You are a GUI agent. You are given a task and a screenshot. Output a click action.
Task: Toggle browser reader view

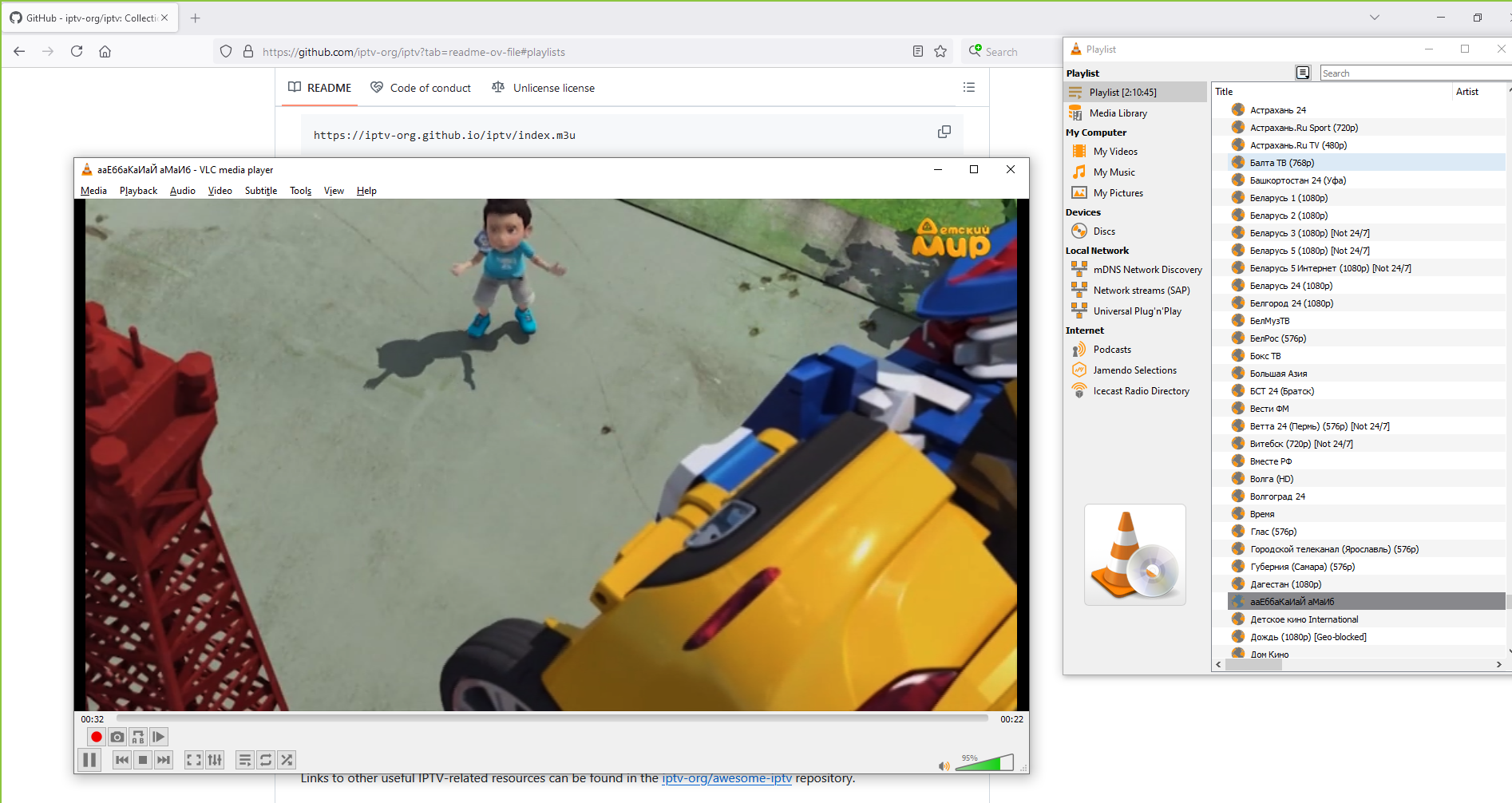[x=918, y=52]
